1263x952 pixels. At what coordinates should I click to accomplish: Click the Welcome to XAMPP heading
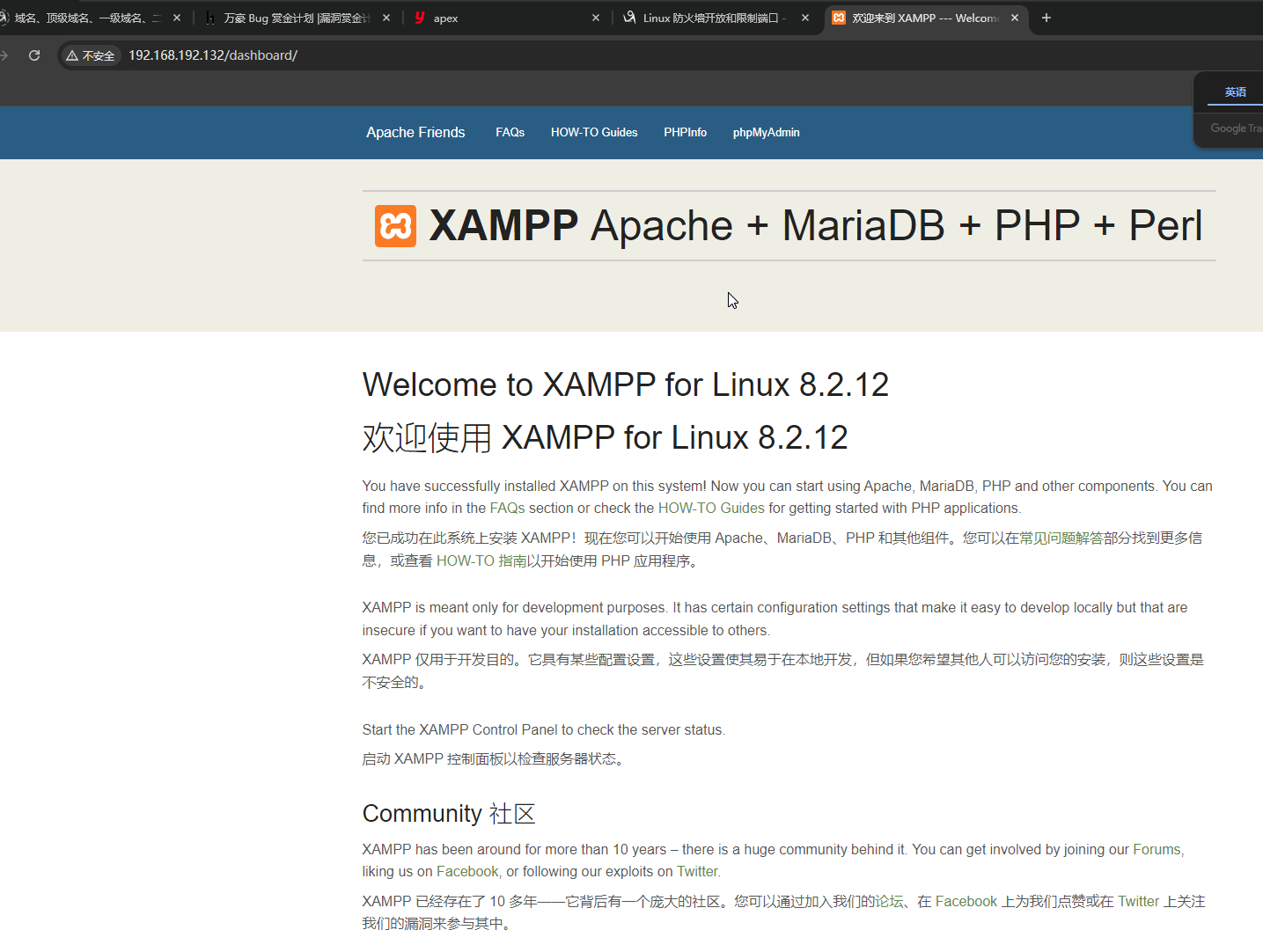[x=626, y=385]
